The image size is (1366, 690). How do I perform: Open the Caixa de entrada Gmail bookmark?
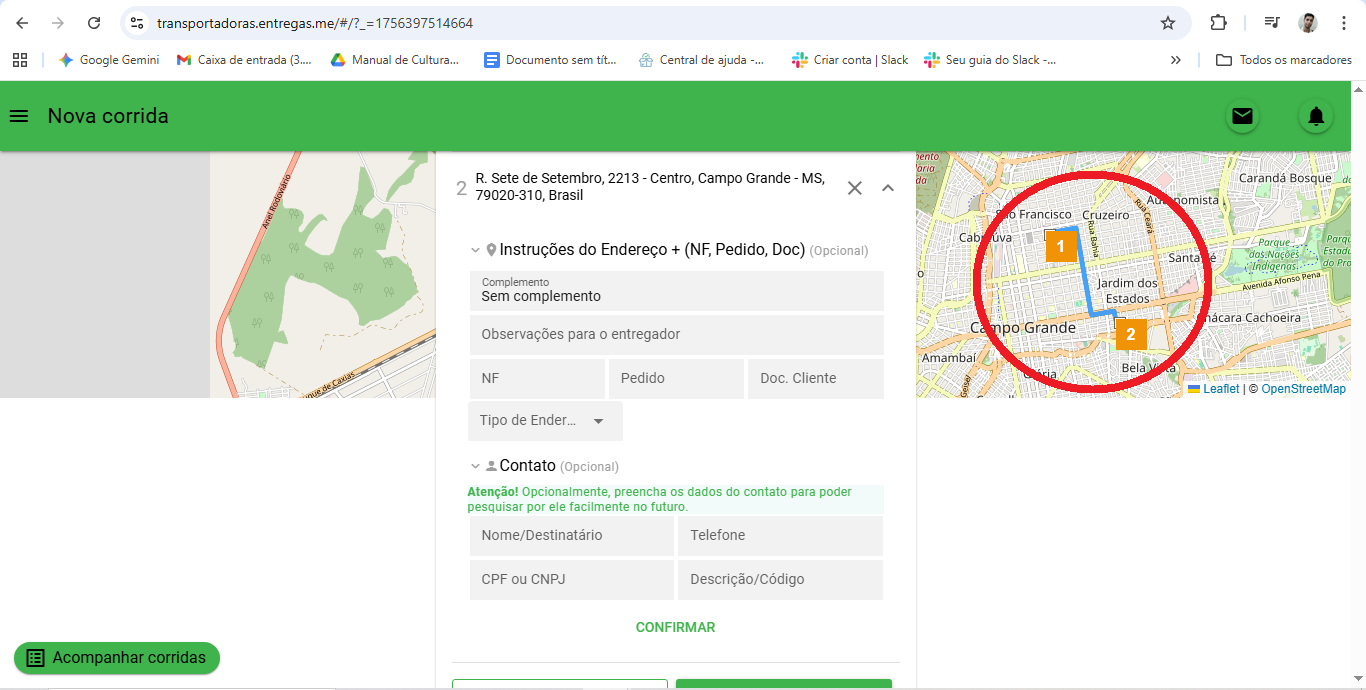[x=244, y=60]
